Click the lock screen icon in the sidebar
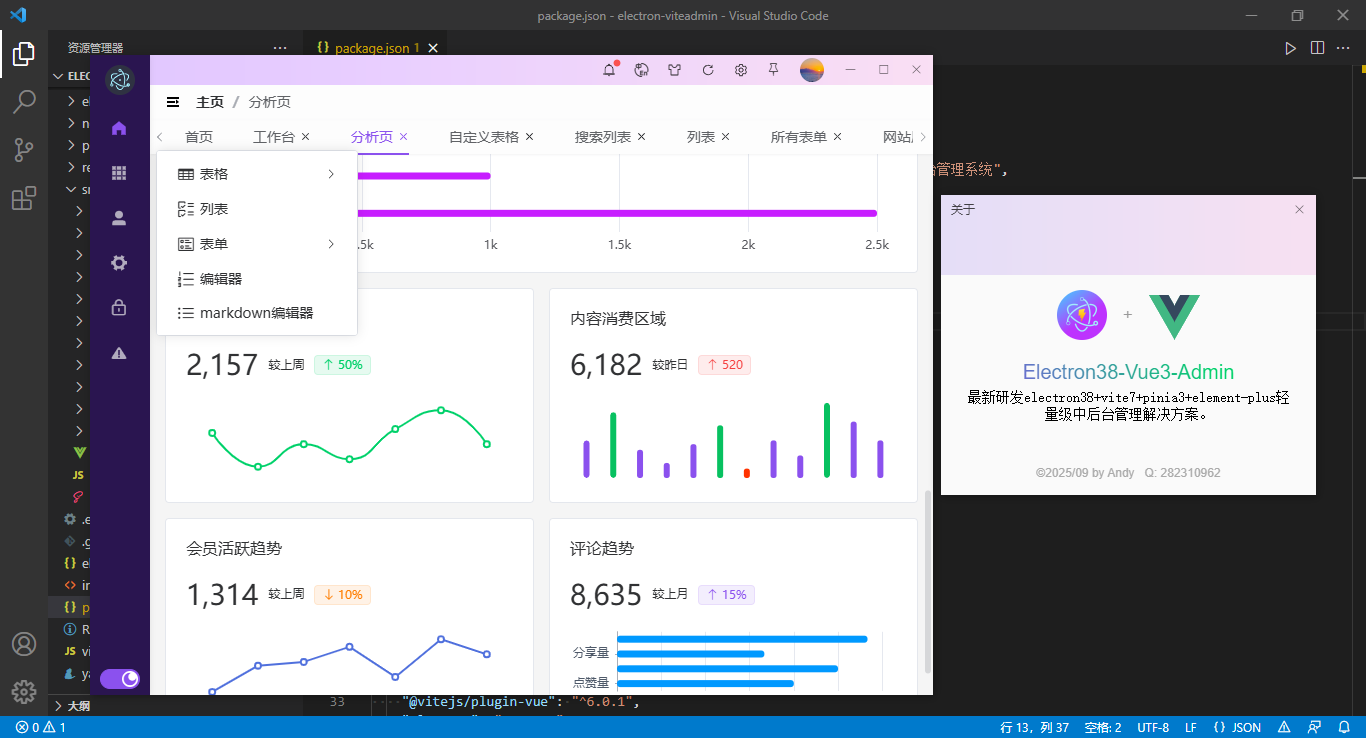The height and width of the screenshot is (738, 1366). tap(119, 307)
